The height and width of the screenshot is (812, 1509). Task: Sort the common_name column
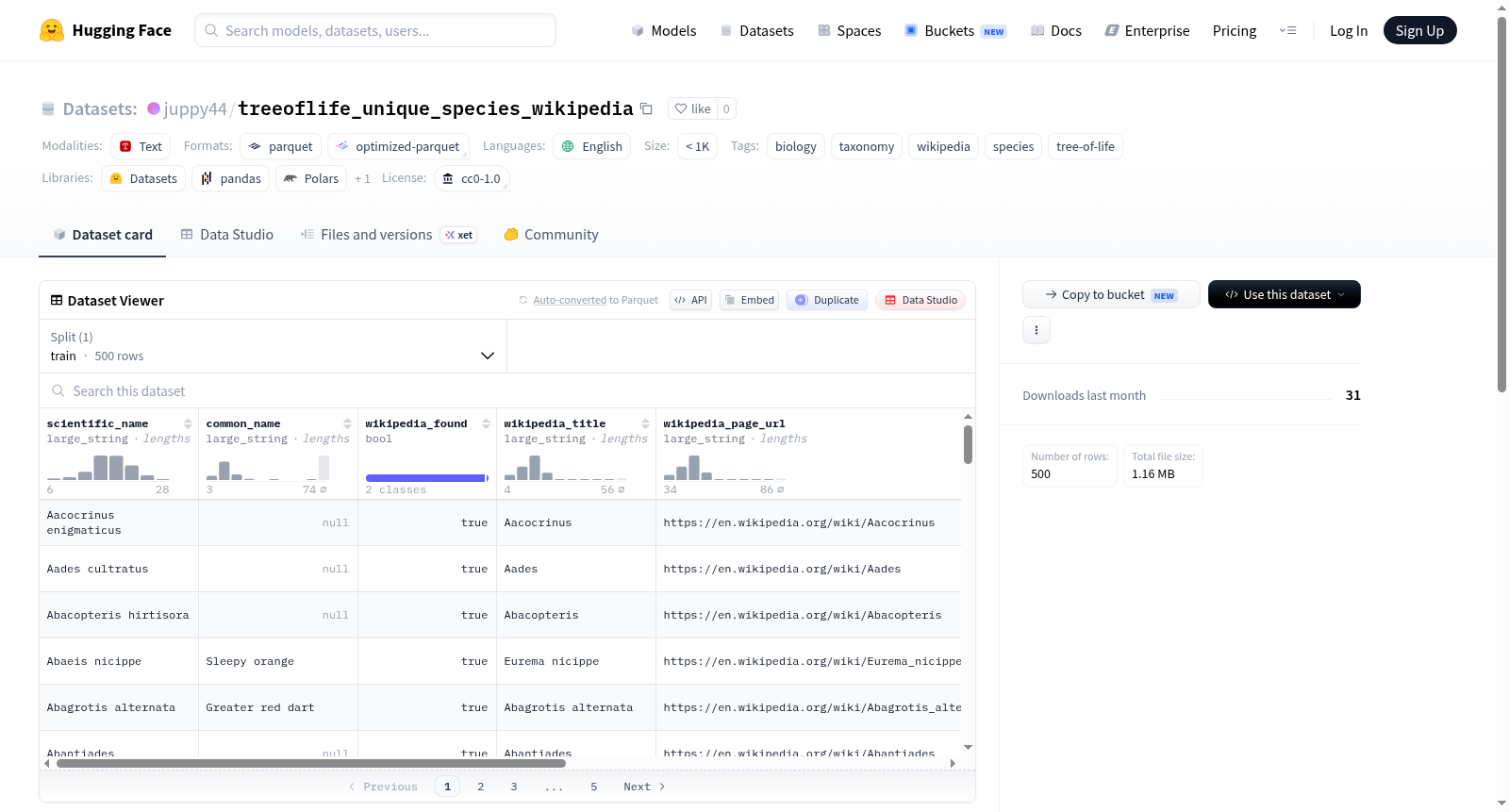pyautogui.click(x=347, y=423)
